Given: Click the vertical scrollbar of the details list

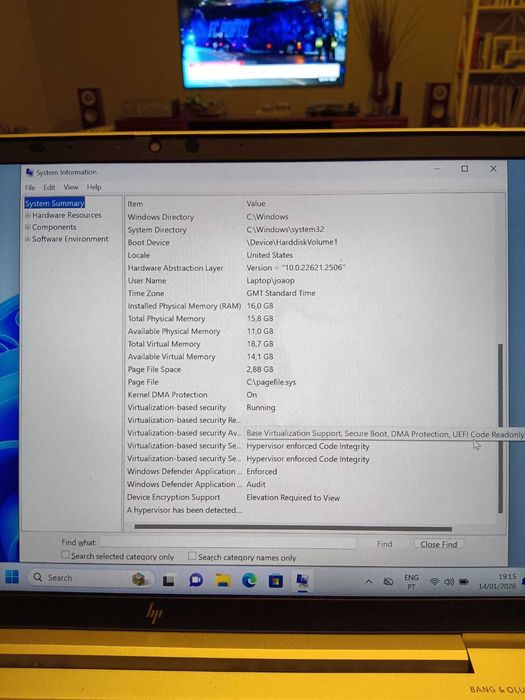Looking at the screenshot, I should coord(500,429).
